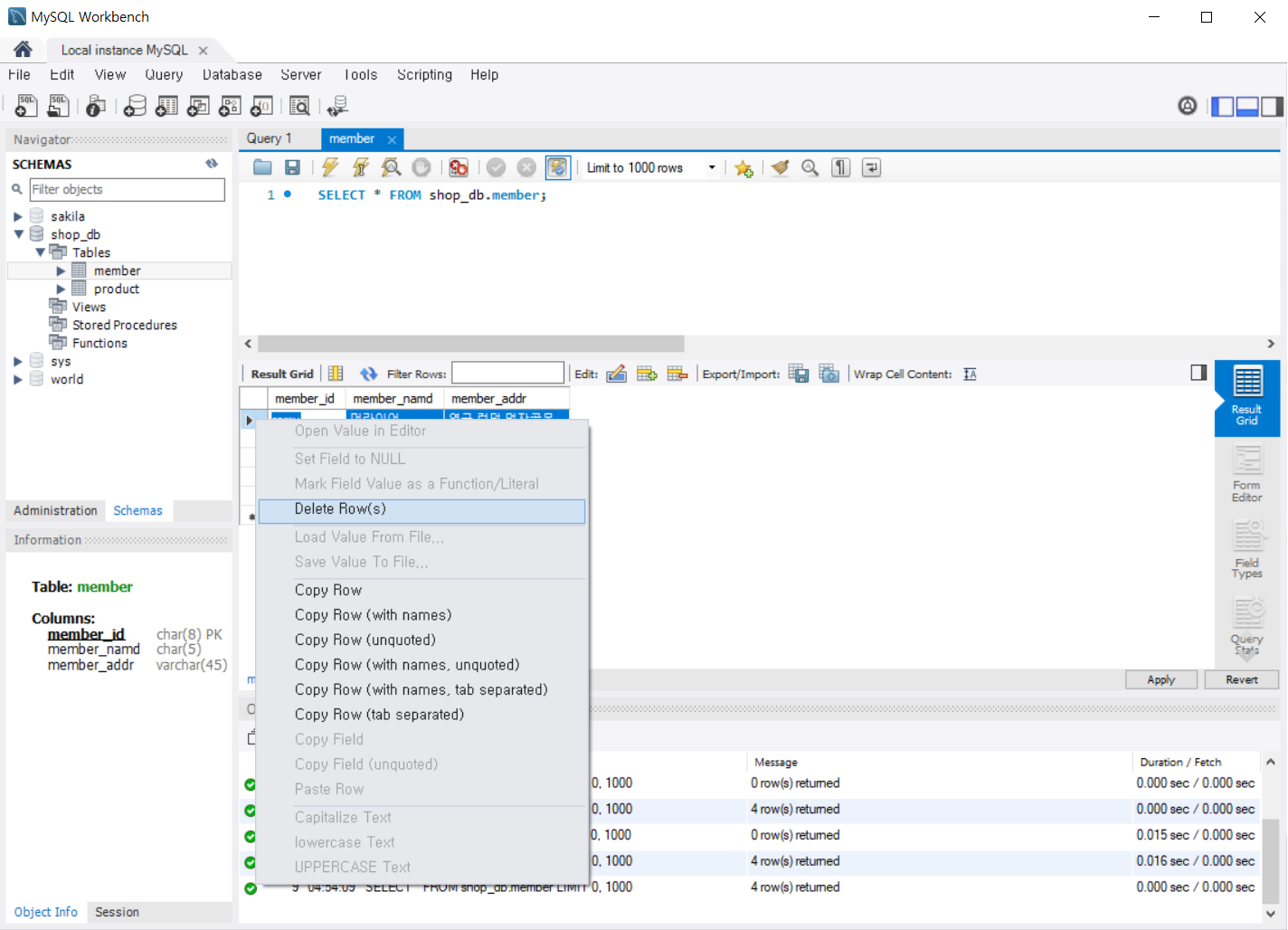
Task: Execute query with the lightning bolt icon
Action: [x=330, y=167]
